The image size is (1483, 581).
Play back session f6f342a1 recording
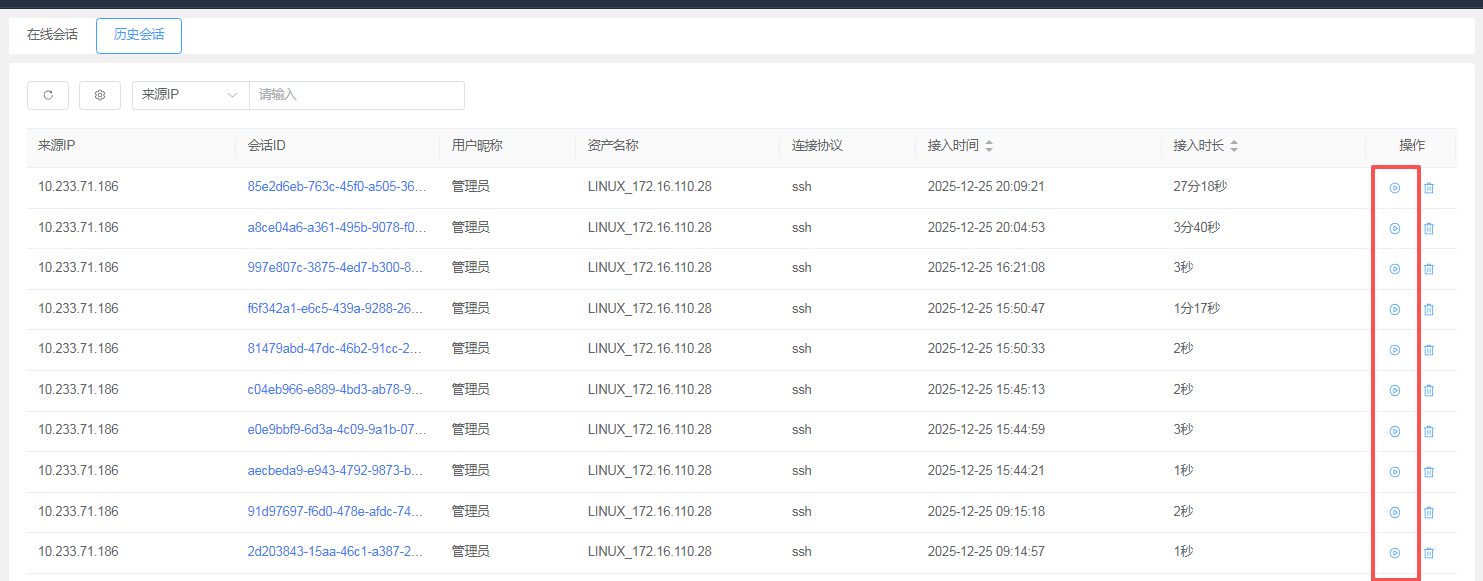[x=1395, y=309]
